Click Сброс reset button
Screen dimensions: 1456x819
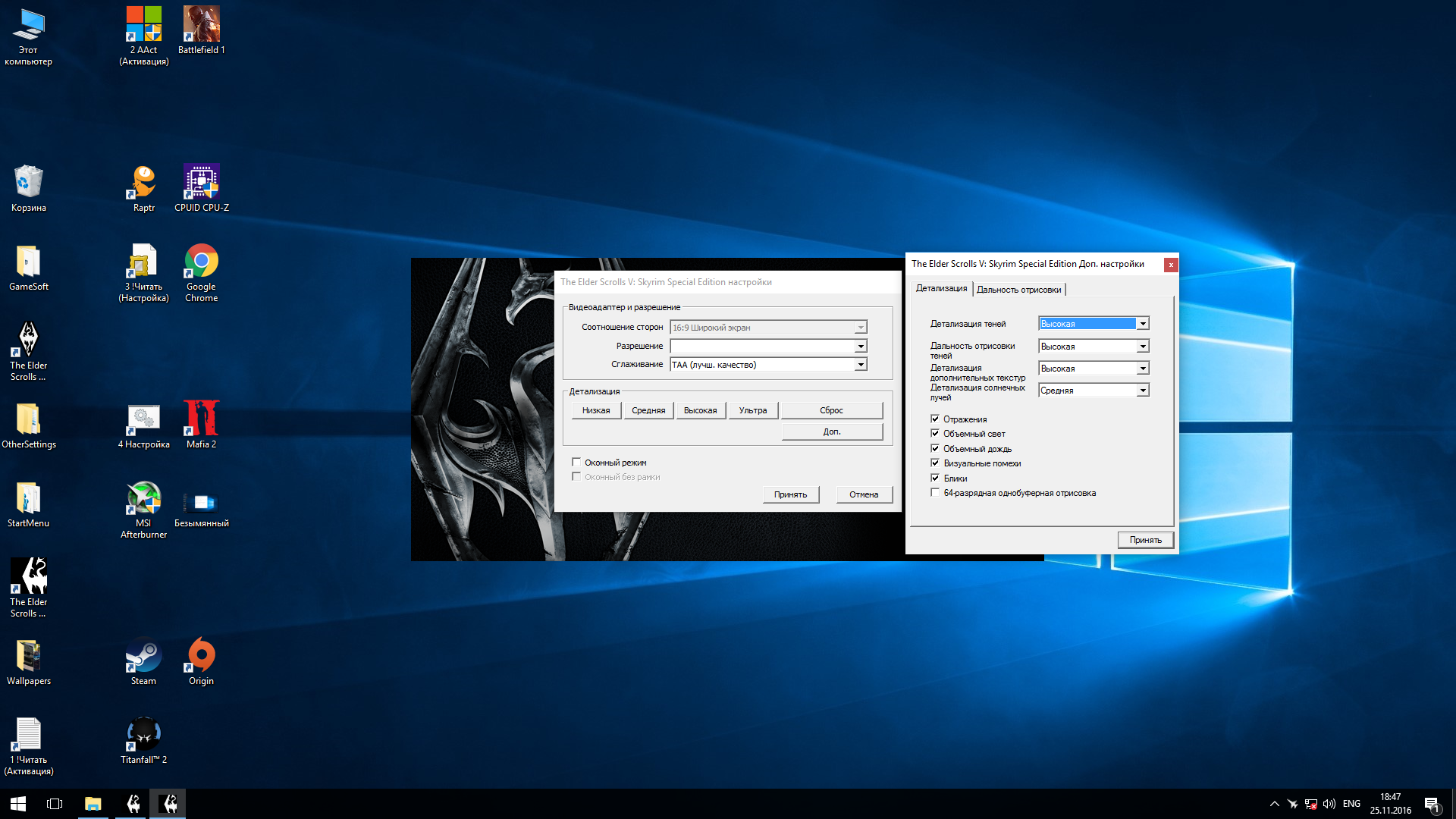832,410
